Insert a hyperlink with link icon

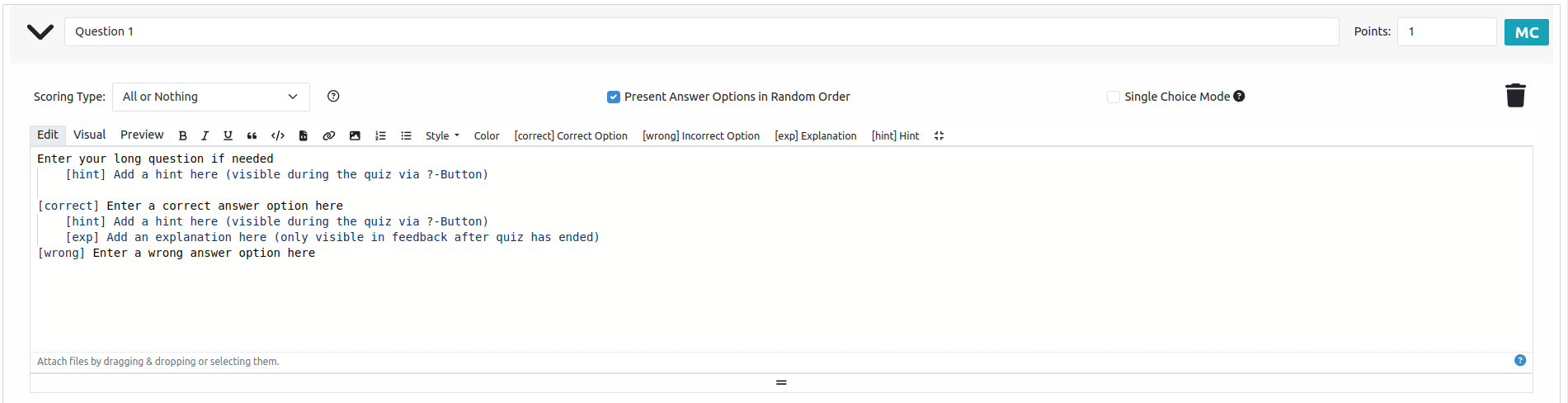pos(328,136)
